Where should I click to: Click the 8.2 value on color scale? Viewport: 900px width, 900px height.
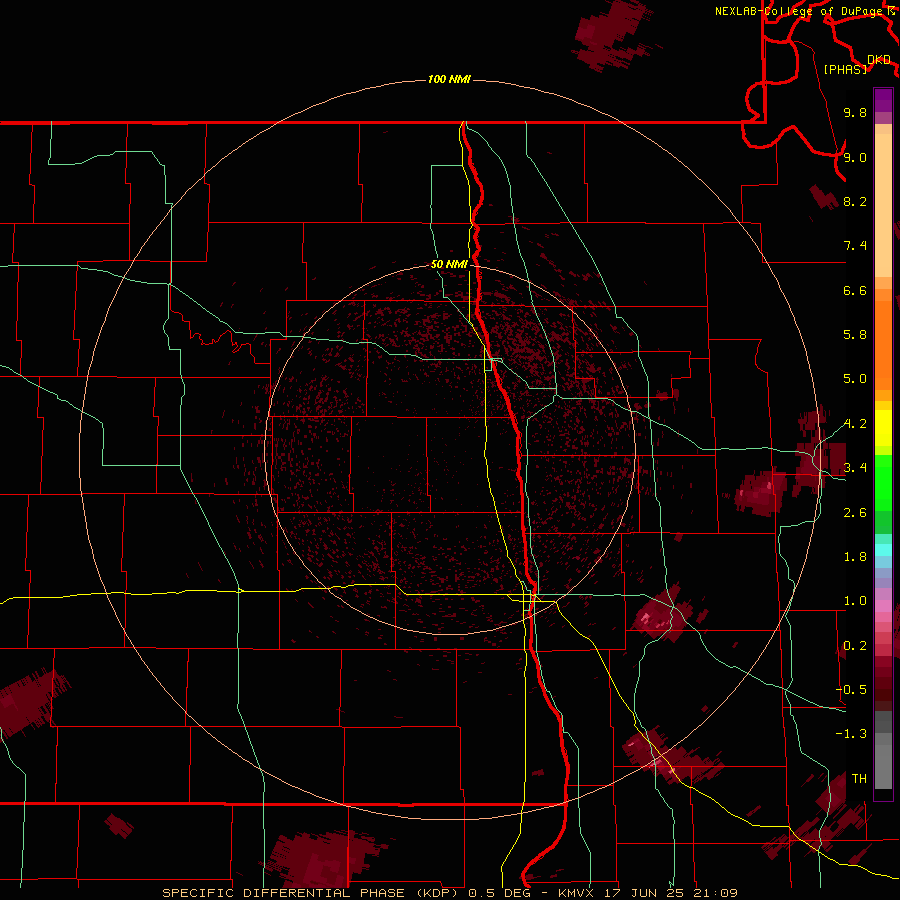click(x=855, y=201)
